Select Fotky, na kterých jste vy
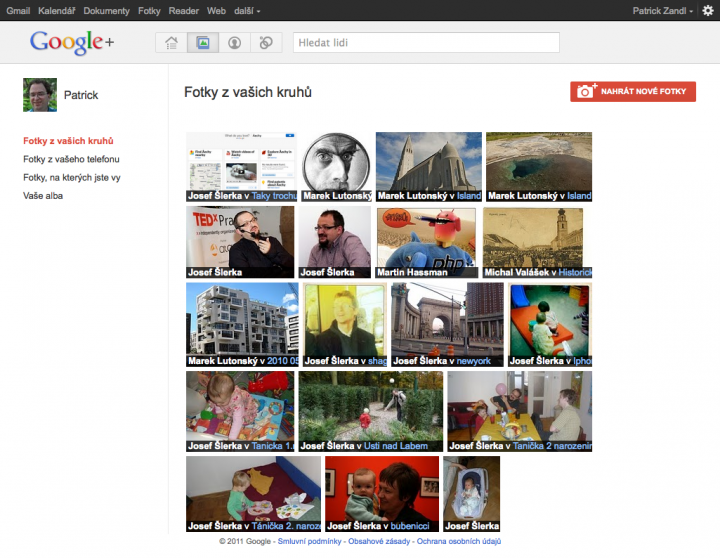This screenshot has width=720, height=558. pyautogui.click(x=72, y=178)
